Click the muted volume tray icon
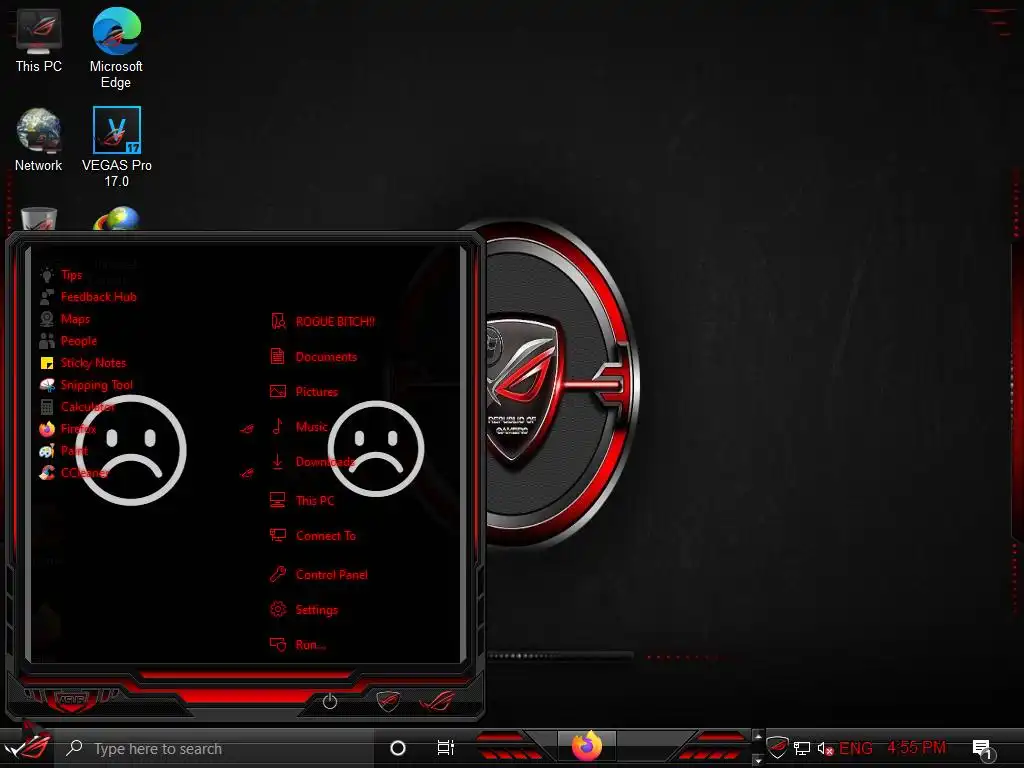Screen dimensions: 1024x768 tap(825, 748)
